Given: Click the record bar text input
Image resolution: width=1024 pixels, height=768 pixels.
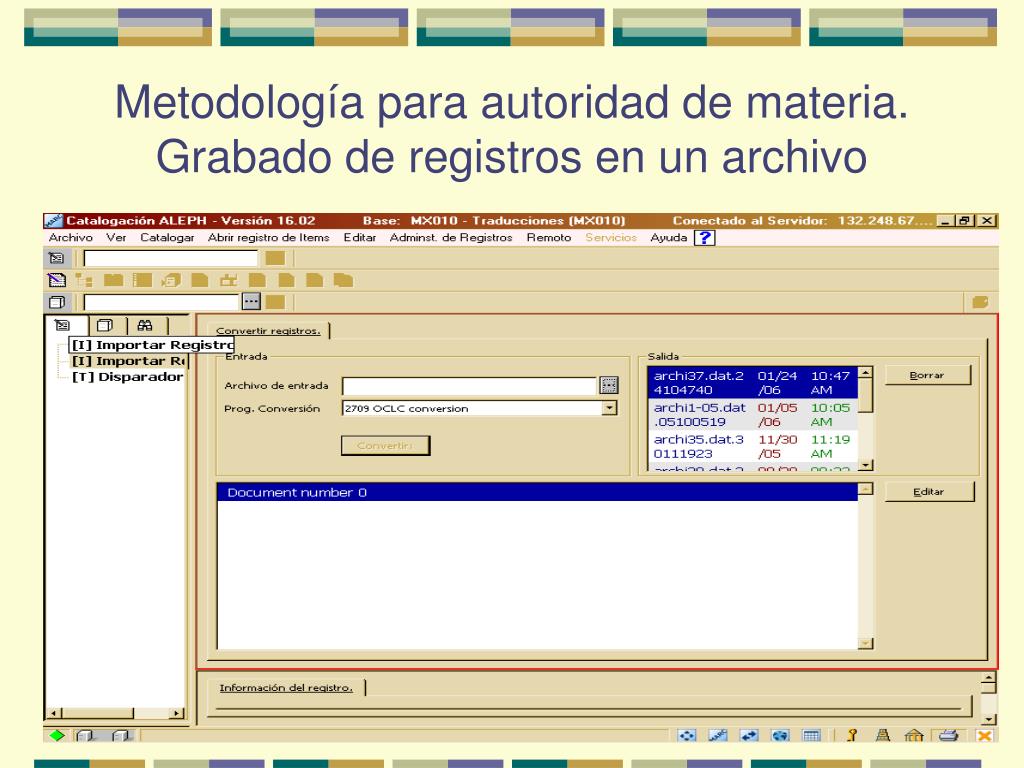Looking at the screenshot, I should coord(170,258).
